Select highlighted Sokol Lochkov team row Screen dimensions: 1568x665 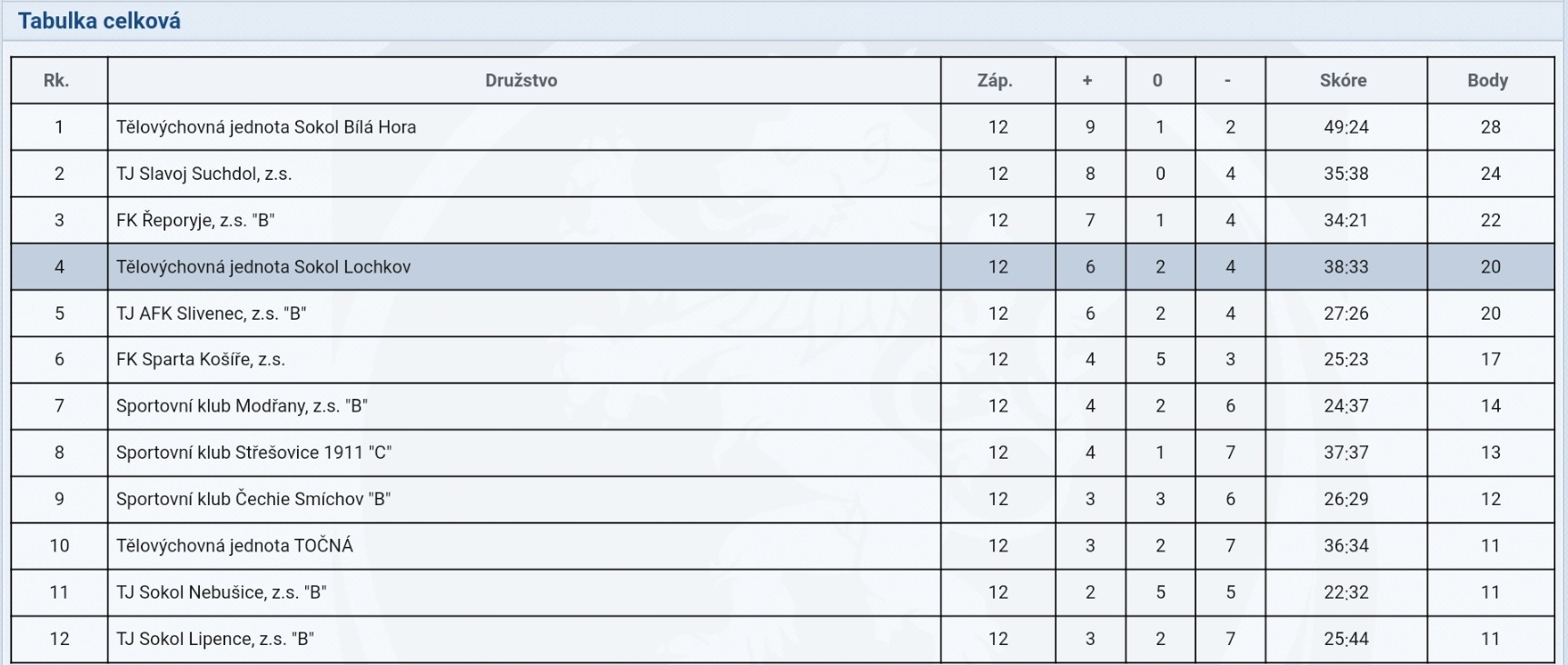(782, 266)
